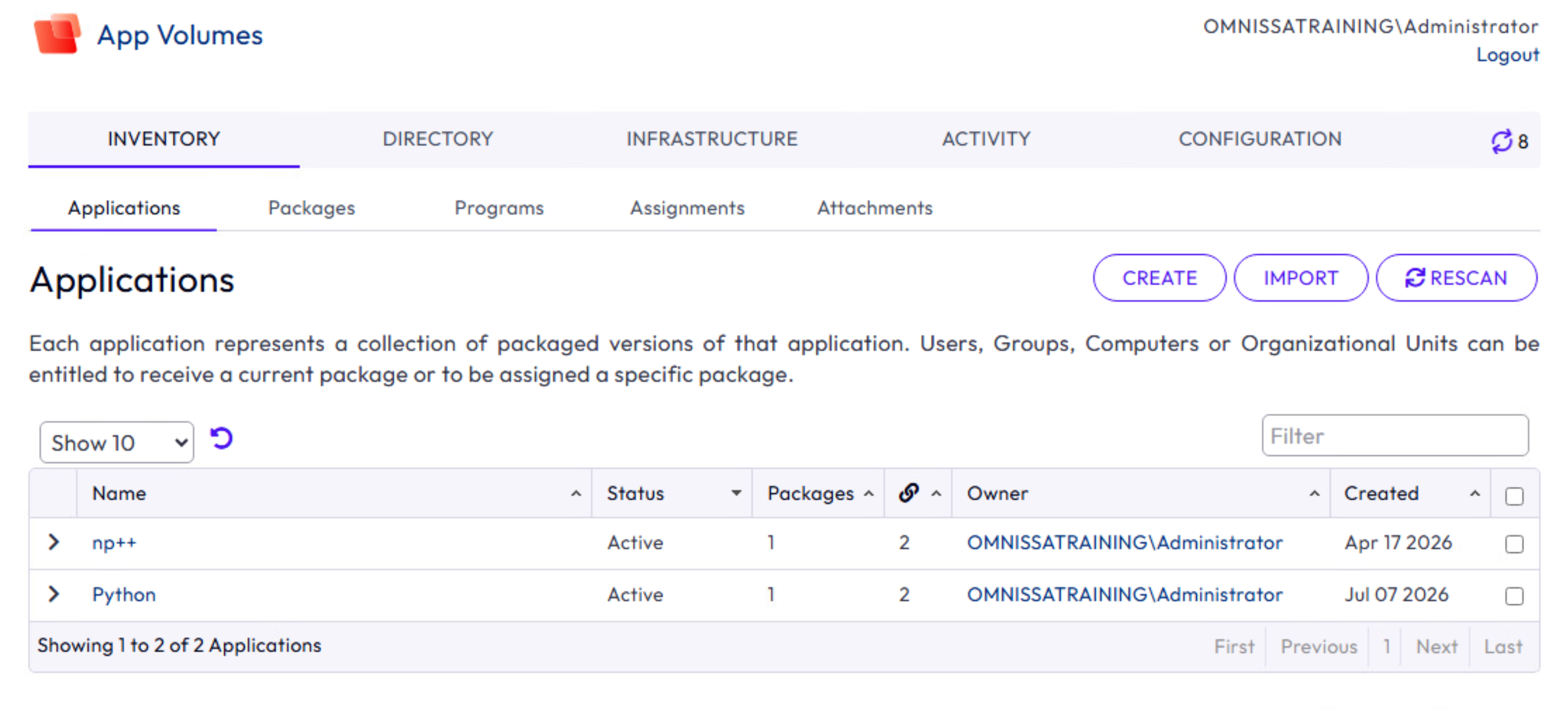
Task: Open owner link in the np++ row
Action: pyautogui.click(x=1125, y=542)
